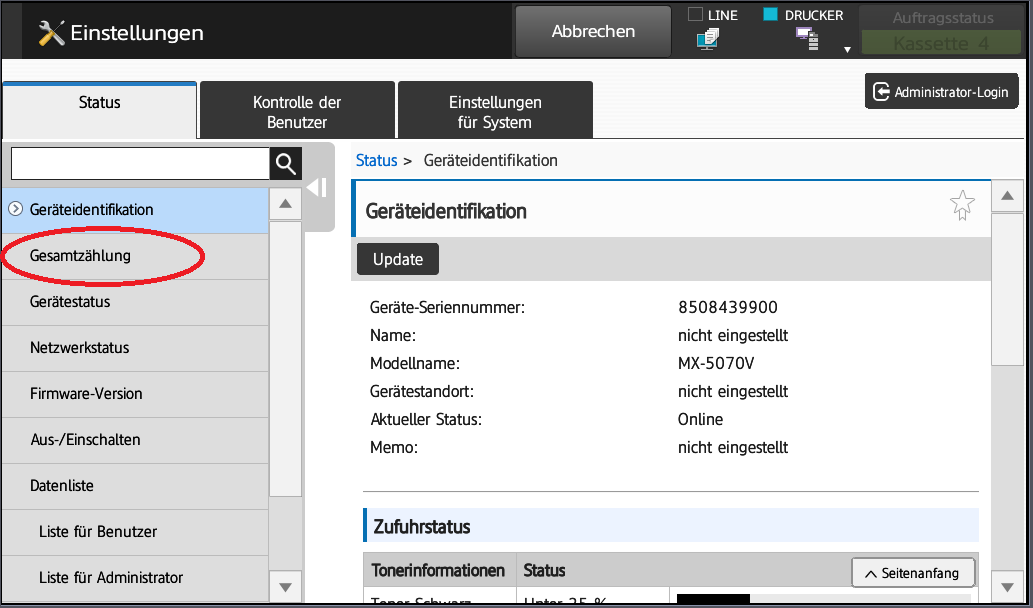This screenshot has width=1033, height=608.
Task: Click the Toner Schwarz level bar
Action: (822, 599)
